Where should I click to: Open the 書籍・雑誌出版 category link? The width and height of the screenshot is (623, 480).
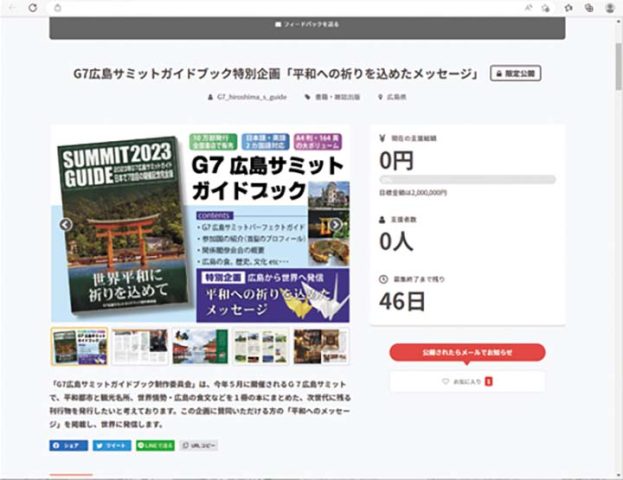337,98
